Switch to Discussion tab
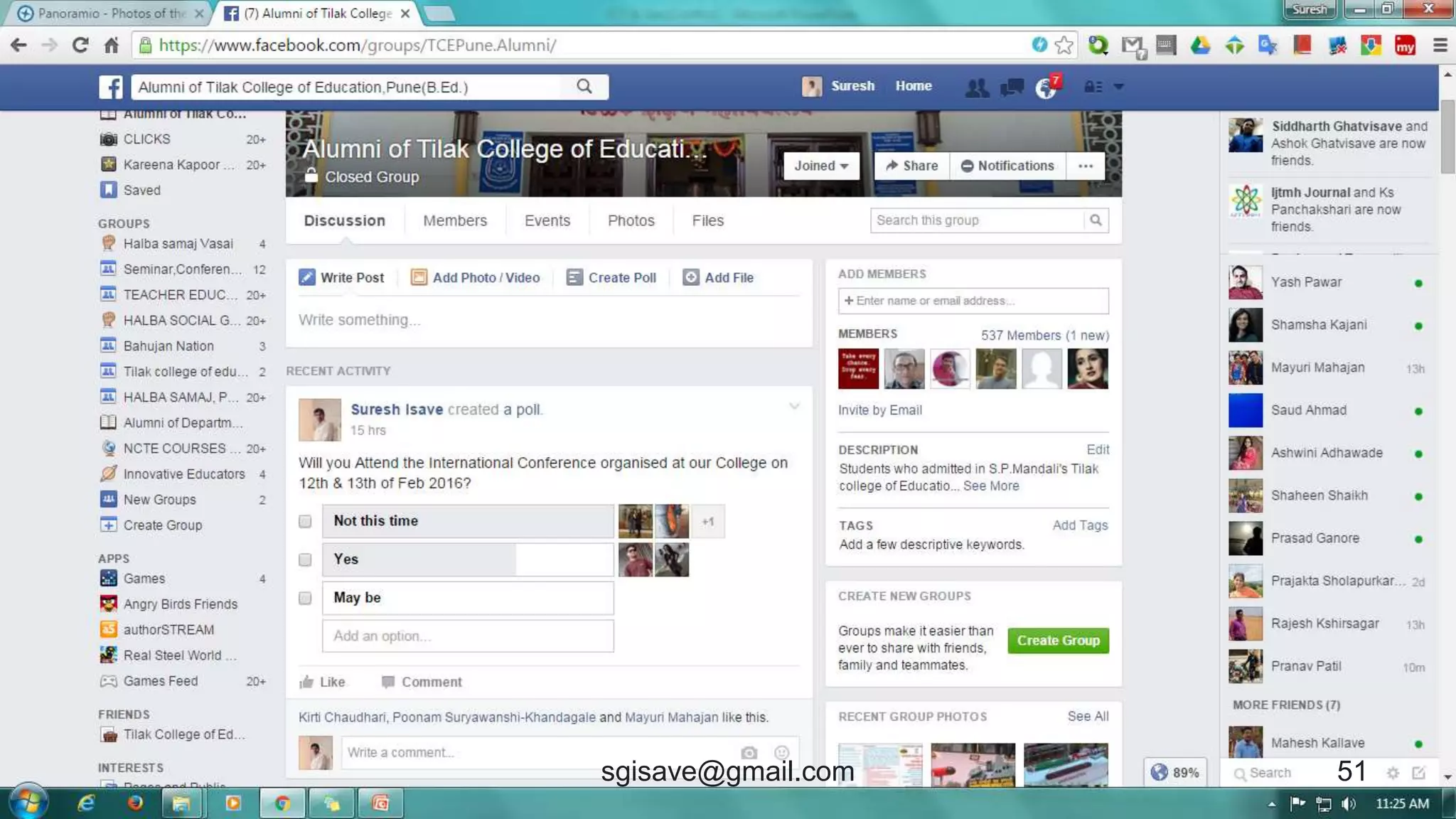 (344, 220)
